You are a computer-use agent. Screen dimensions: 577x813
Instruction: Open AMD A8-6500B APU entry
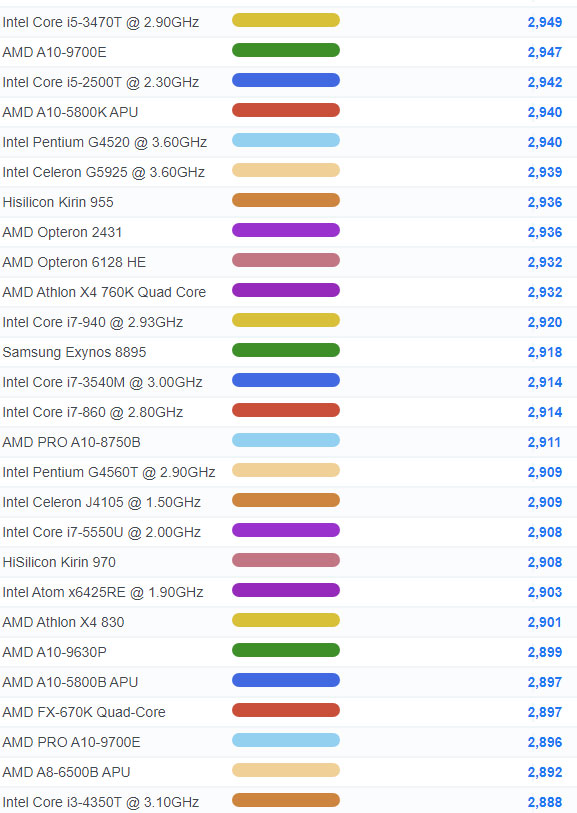(66, 773)
